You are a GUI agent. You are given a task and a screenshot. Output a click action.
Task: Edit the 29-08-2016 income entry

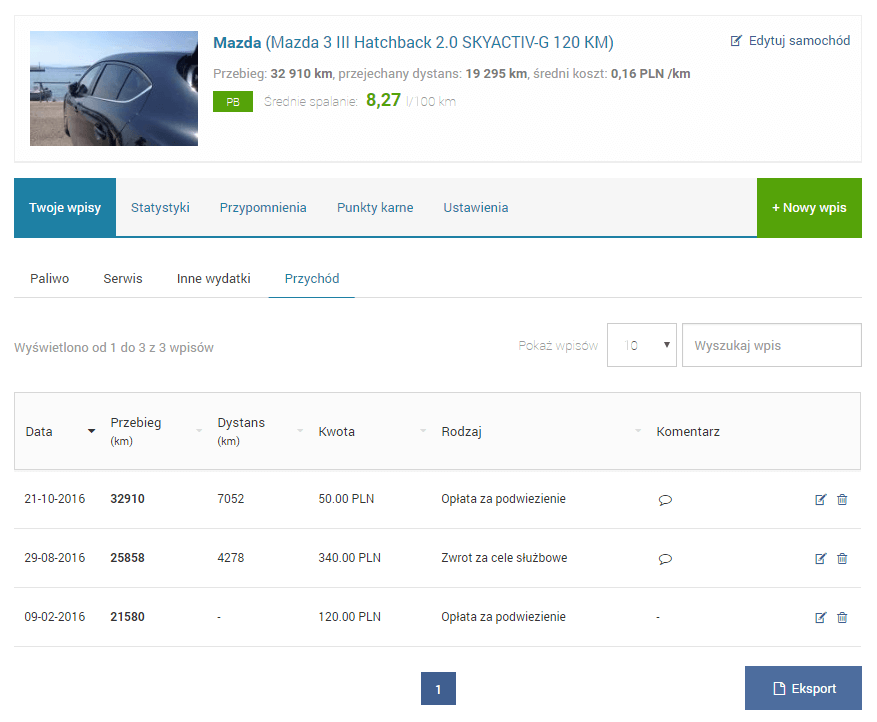821,559
